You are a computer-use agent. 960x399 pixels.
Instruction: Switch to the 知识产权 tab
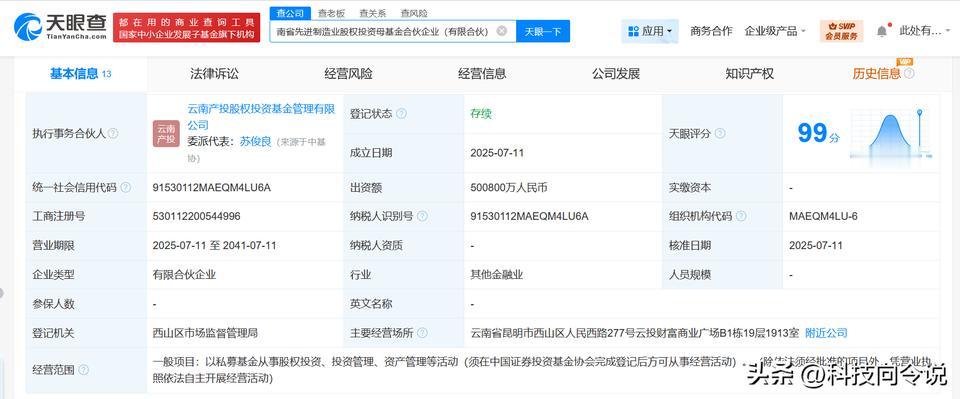click(750, 74)
